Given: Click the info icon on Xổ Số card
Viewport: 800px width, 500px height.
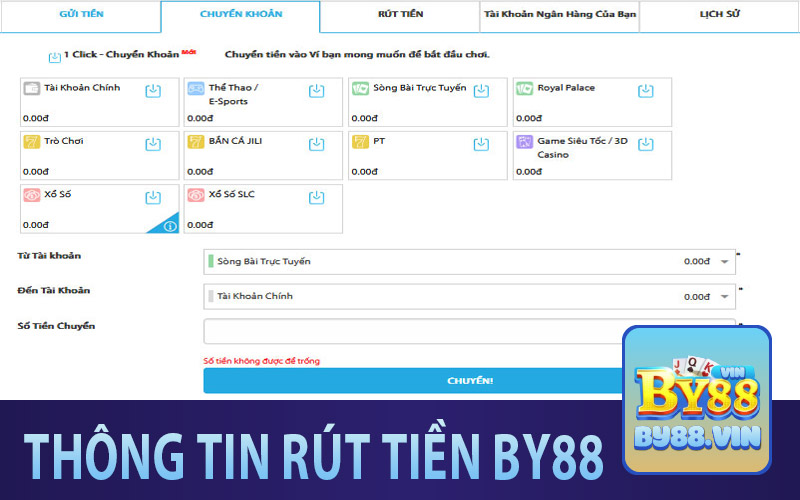Looking at the screenshot, I should click(x=170, y=226).
